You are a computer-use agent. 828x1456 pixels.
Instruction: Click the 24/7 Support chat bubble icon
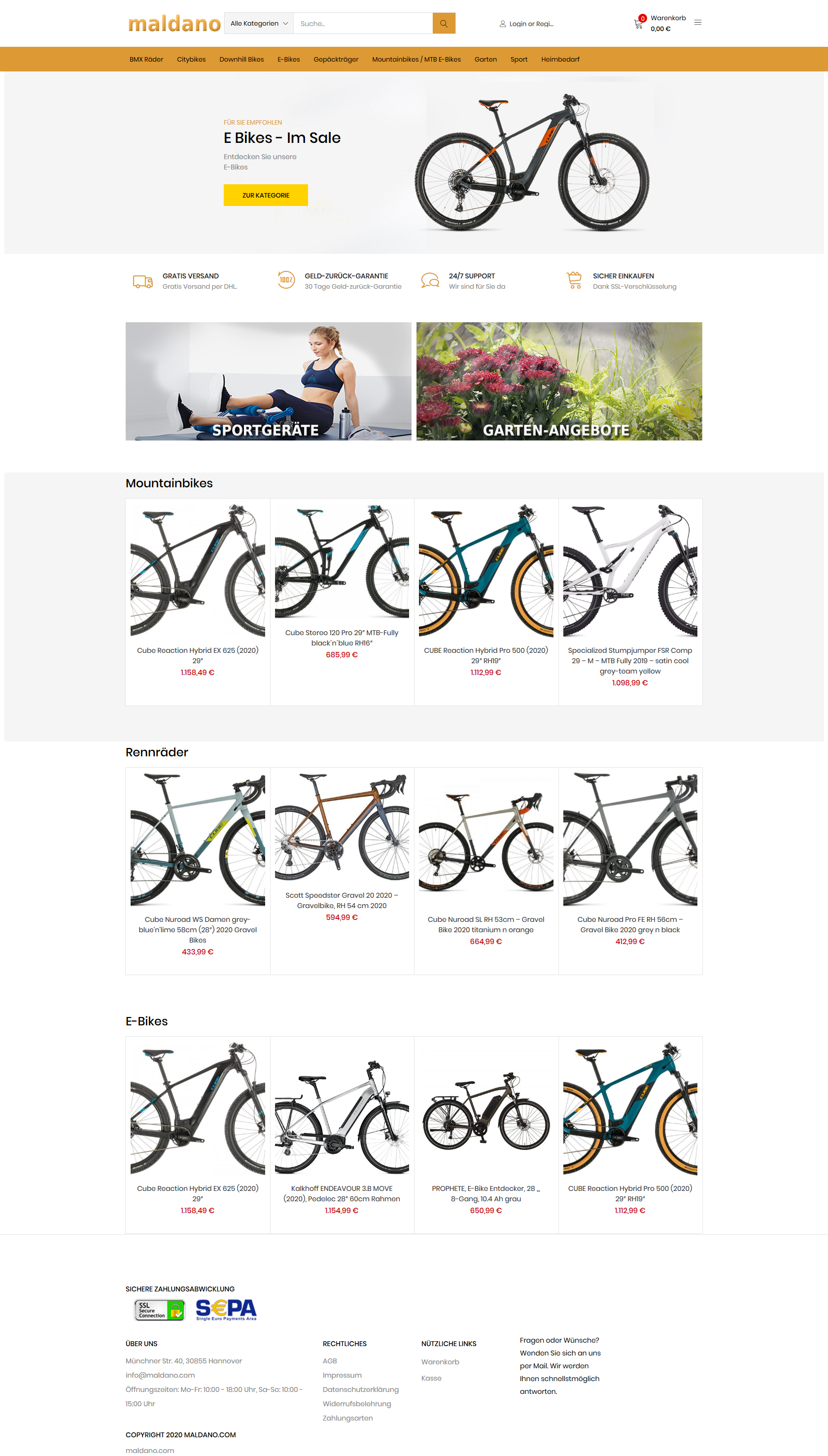430,280
